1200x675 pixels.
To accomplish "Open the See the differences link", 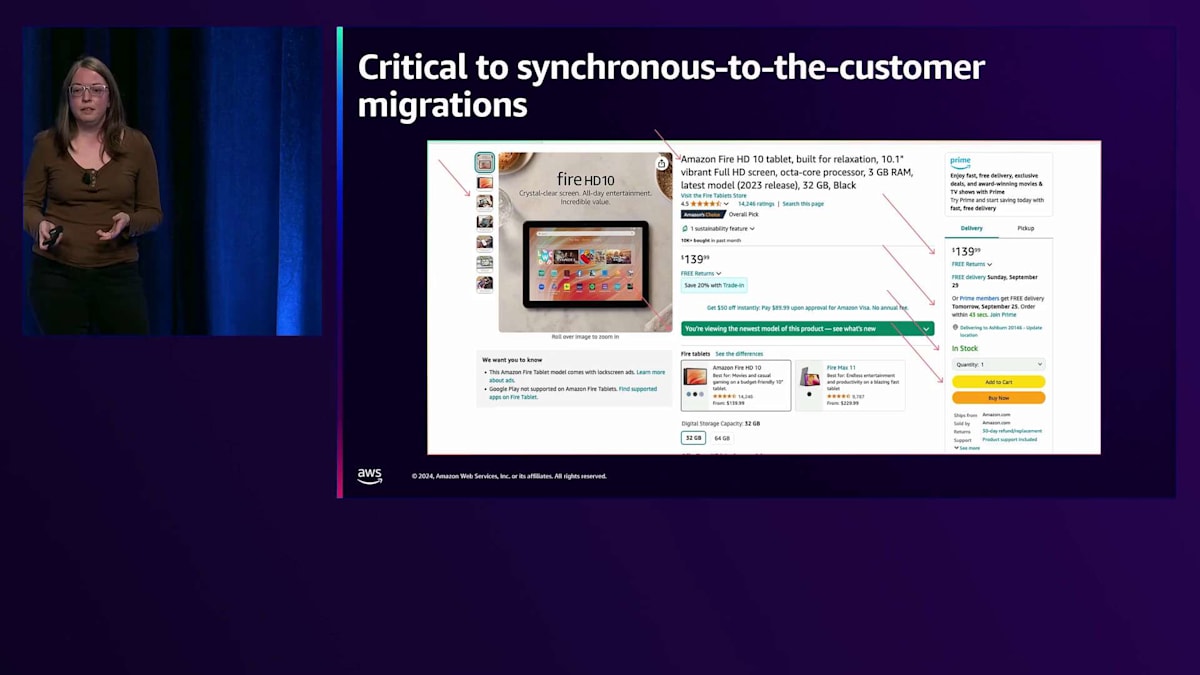I will (x=739, y=354).
